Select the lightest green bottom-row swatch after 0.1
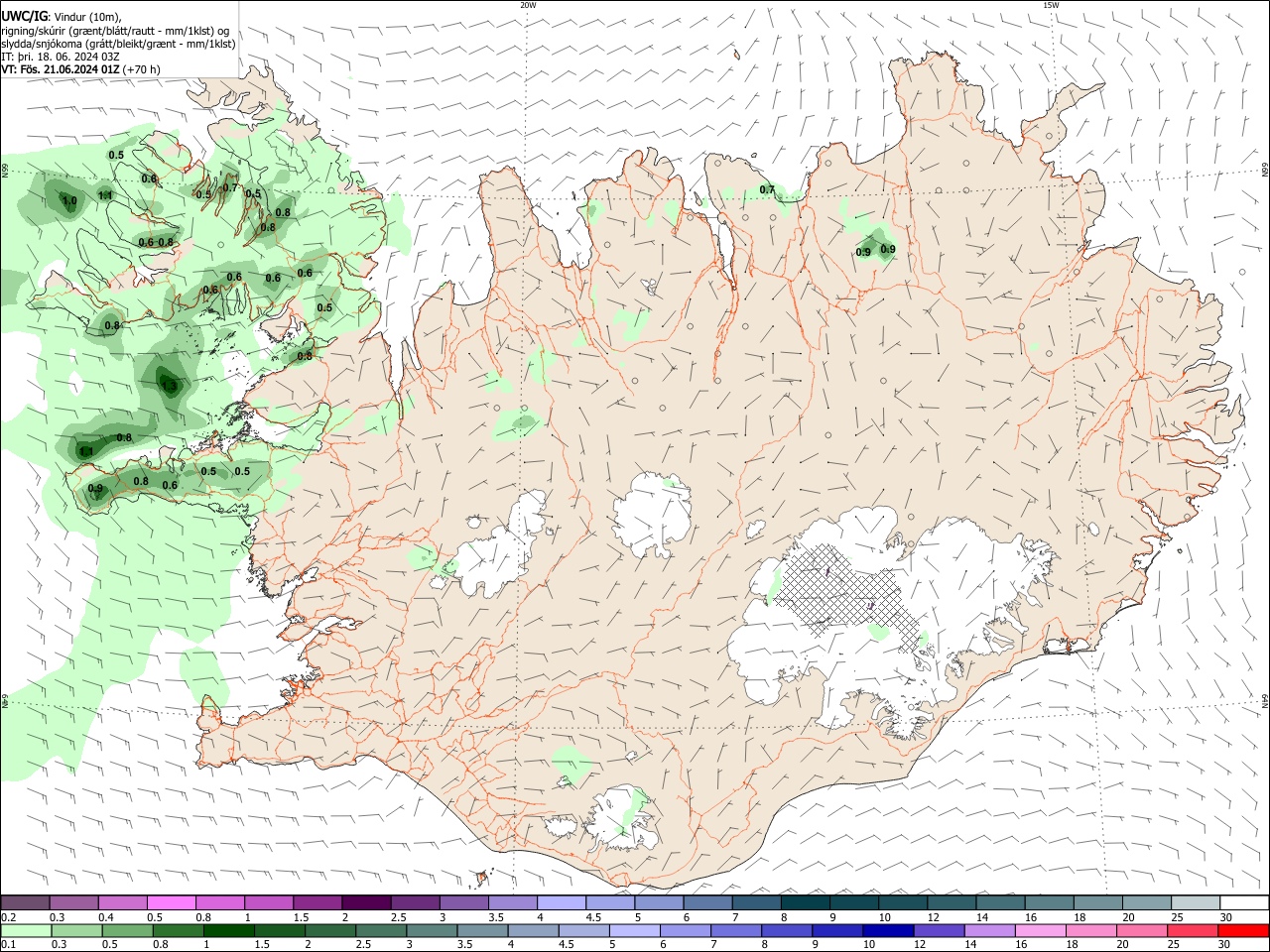Viewport: 1270px width, 952px height. coord(25,930)
